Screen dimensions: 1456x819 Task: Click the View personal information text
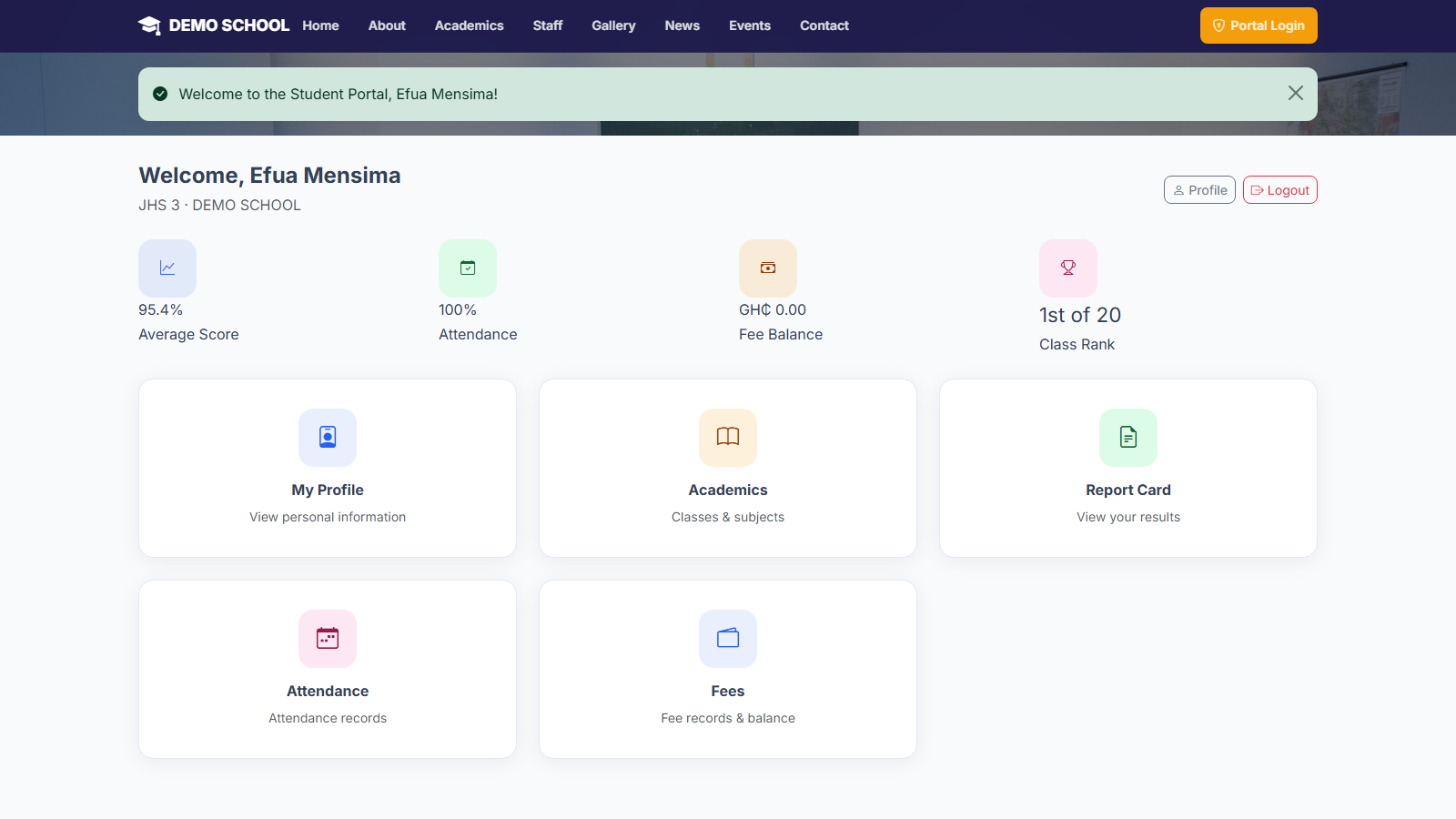[x=328, y=517]
